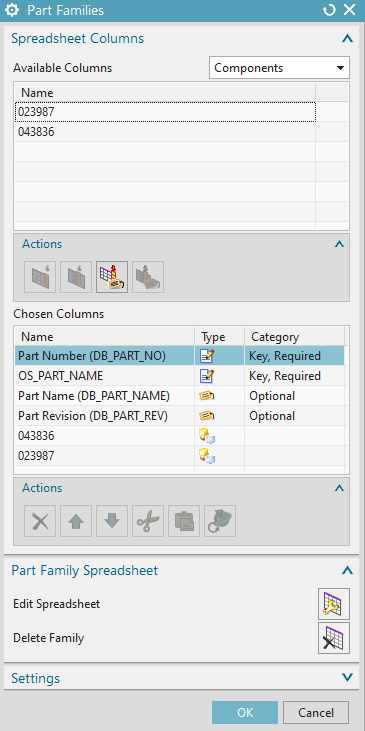The height and width of the screenshot is (731, 365).
Task: Click the Category column header
Action: [294, 337]
